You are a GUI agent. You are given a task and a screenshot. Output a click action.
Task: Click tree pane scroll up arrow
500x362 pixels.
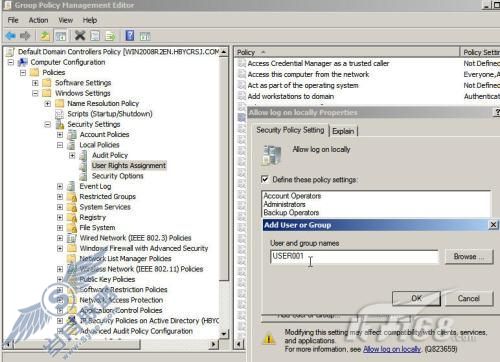pyautogui.click(x=224, y=52)
